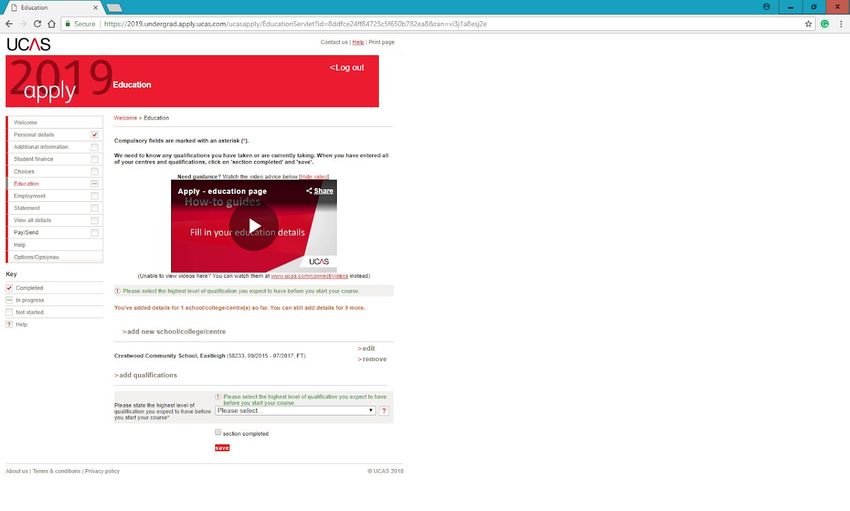Click the Employment status box
This screenshot has width=850, height=511.
tap(94, 196)
